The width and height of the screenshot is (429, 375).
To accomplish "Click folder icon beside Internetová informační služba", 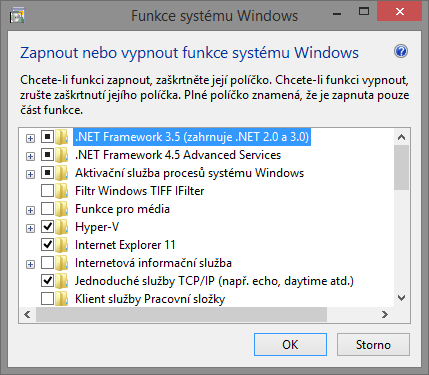I will (x=62, y=263).
